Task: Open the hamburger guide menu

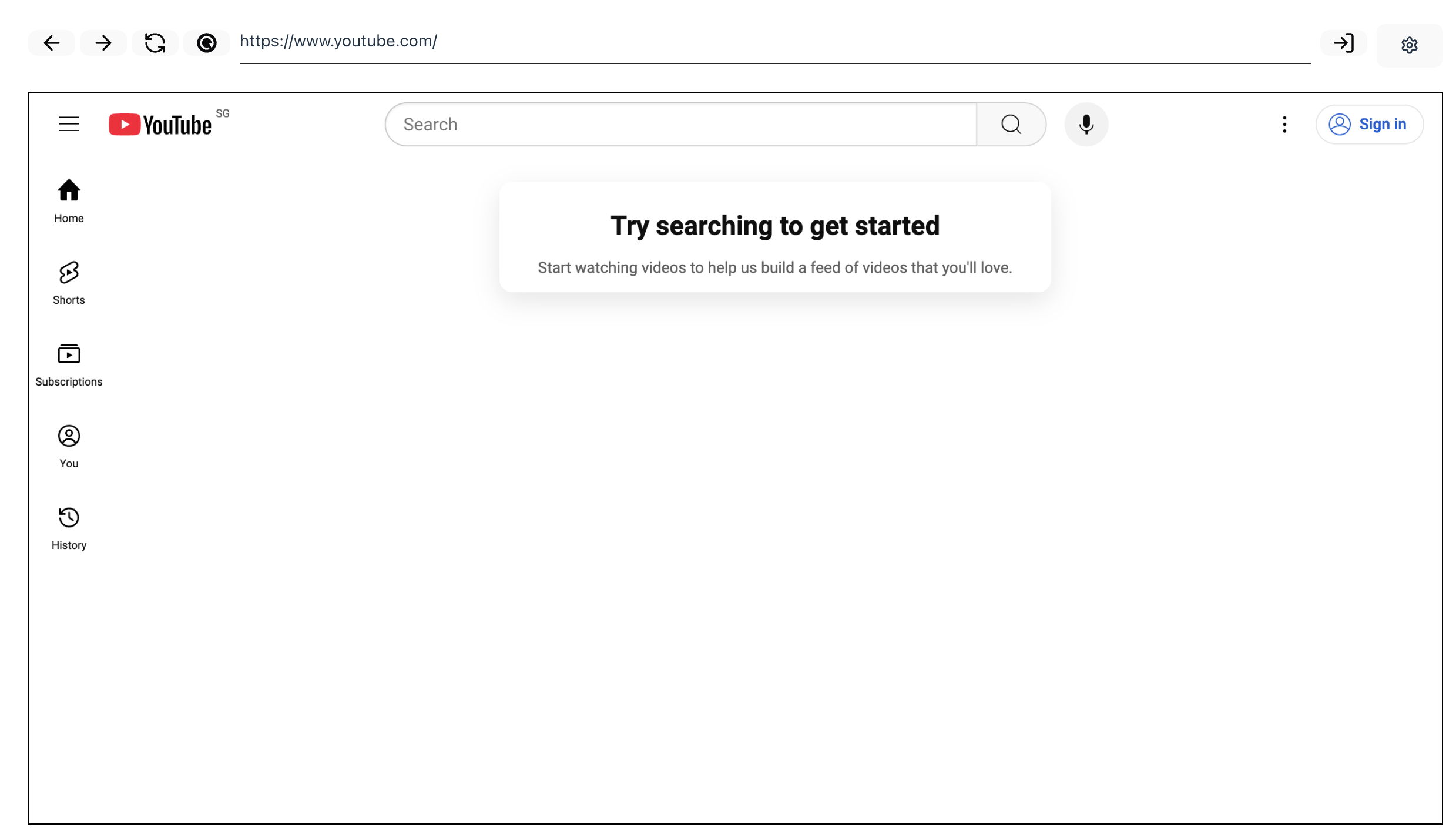Action: coord(69,124)
